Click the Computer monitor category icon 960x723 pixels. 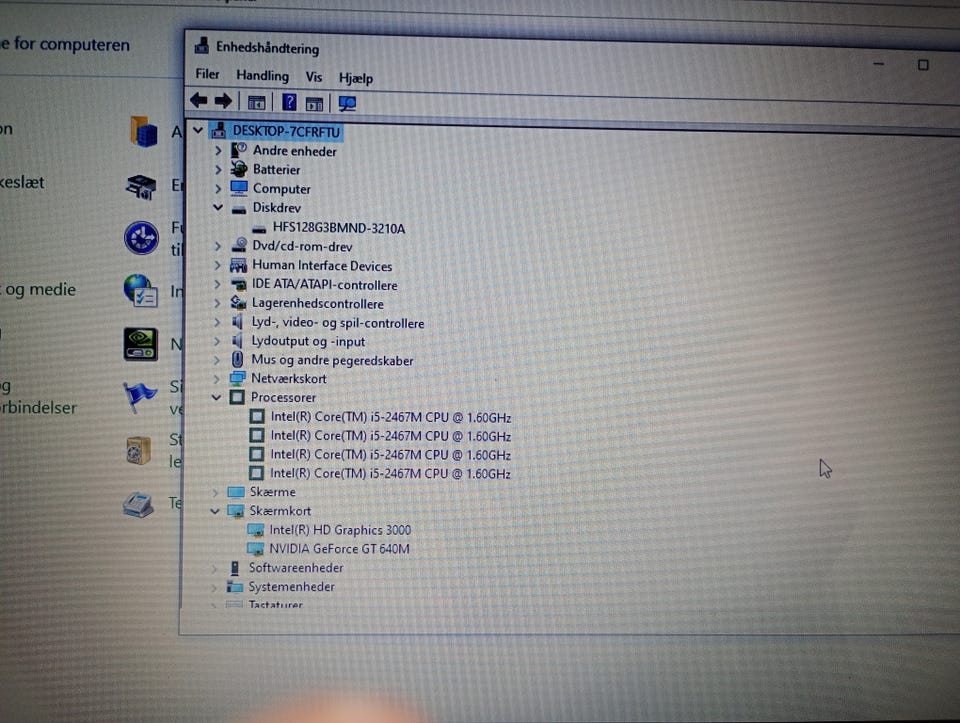click(239, 188)
